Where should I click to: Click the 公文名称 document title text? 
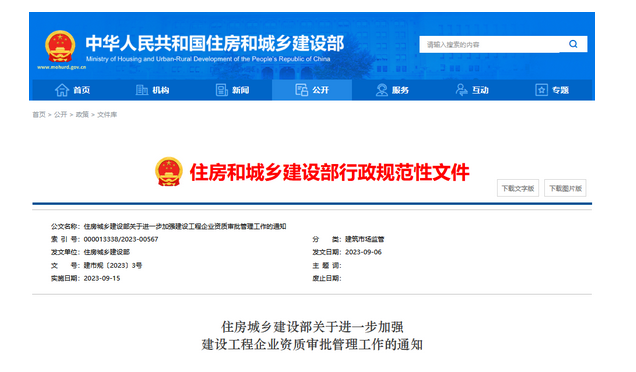(185, 226)
